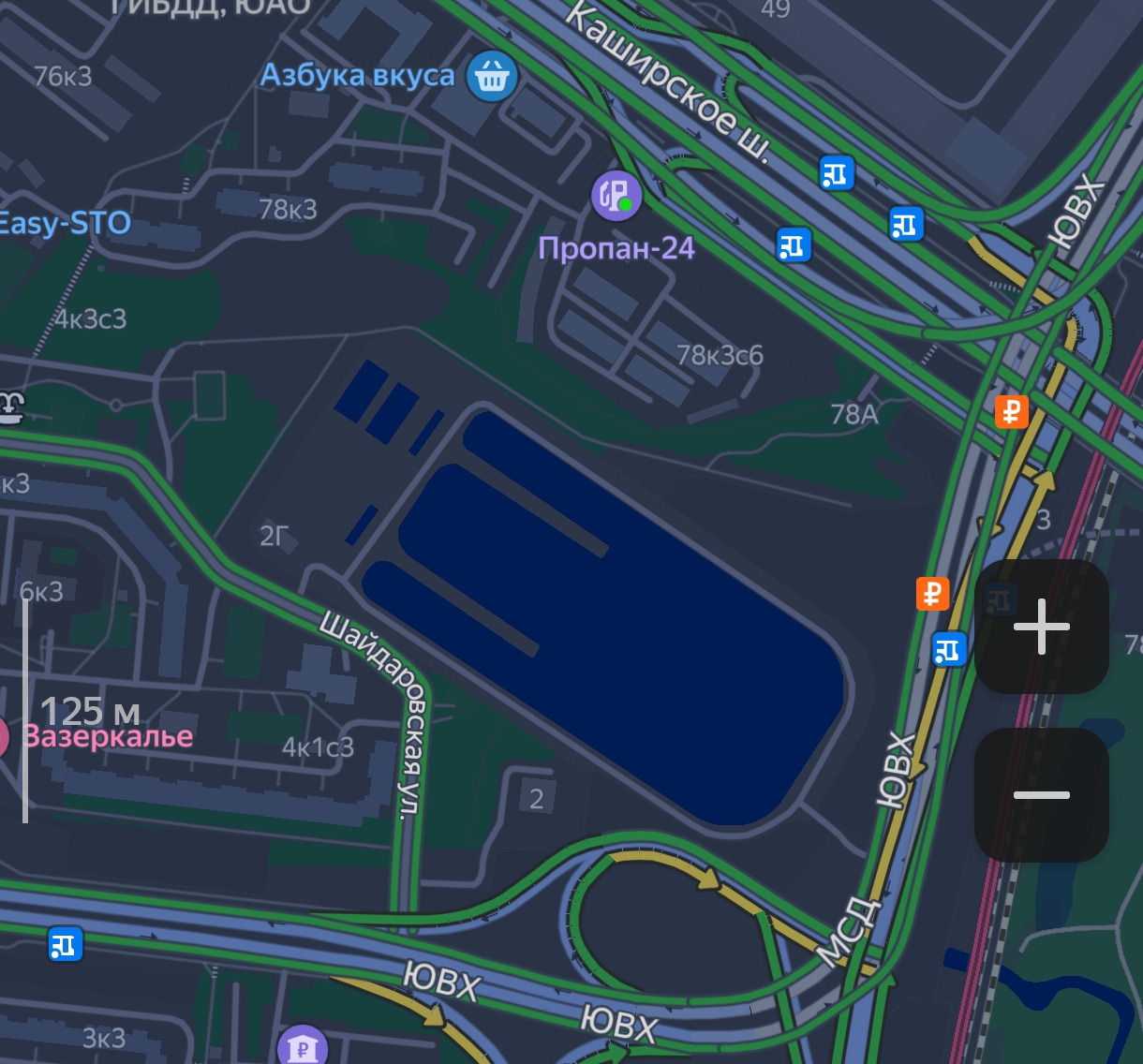Open the Зазеркалье place label
The image size is (1143, 1064).
click(x=108, y=737)
